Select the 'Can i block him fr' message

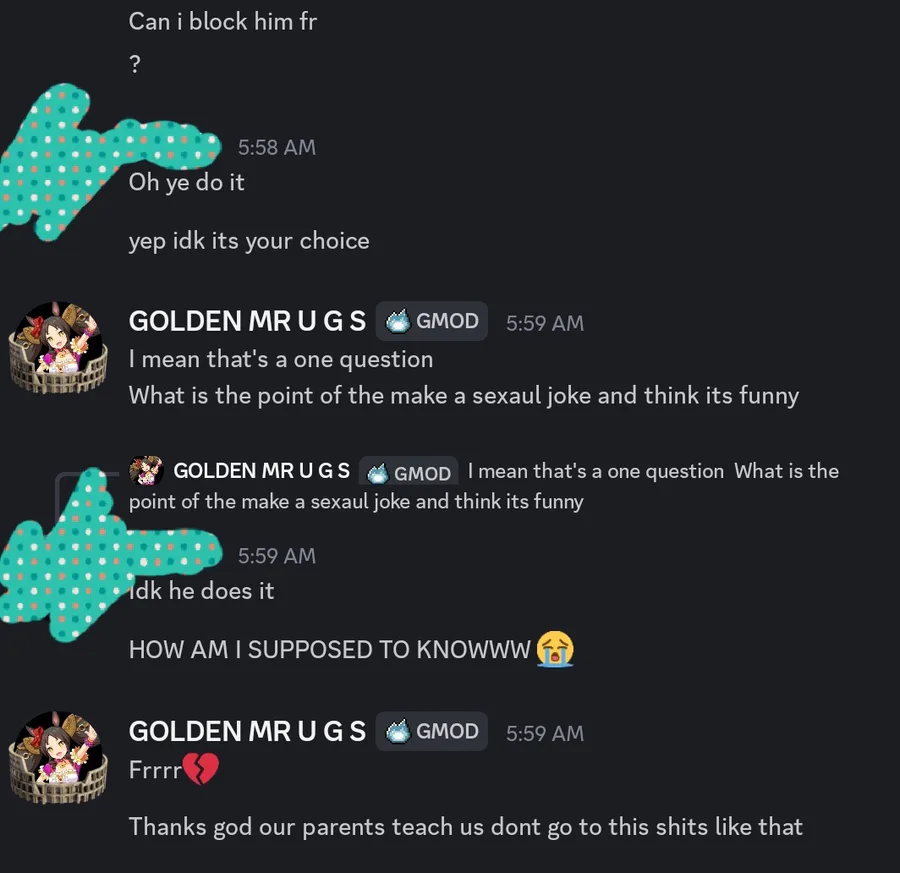tap(223, 22)
